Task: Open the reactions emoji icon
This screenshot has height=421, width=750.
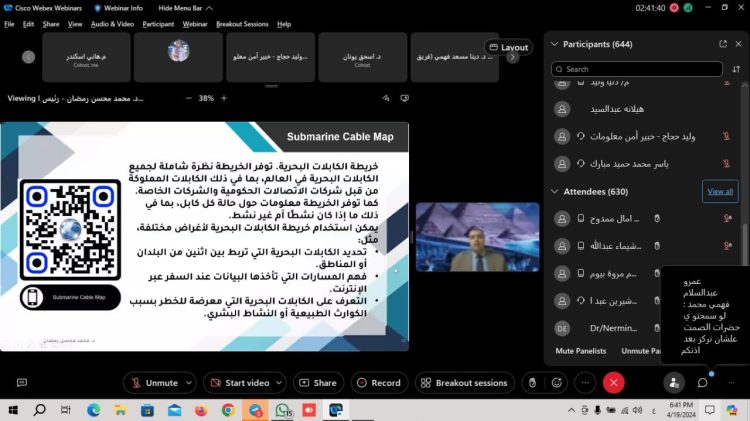Action: click(556, 383)
